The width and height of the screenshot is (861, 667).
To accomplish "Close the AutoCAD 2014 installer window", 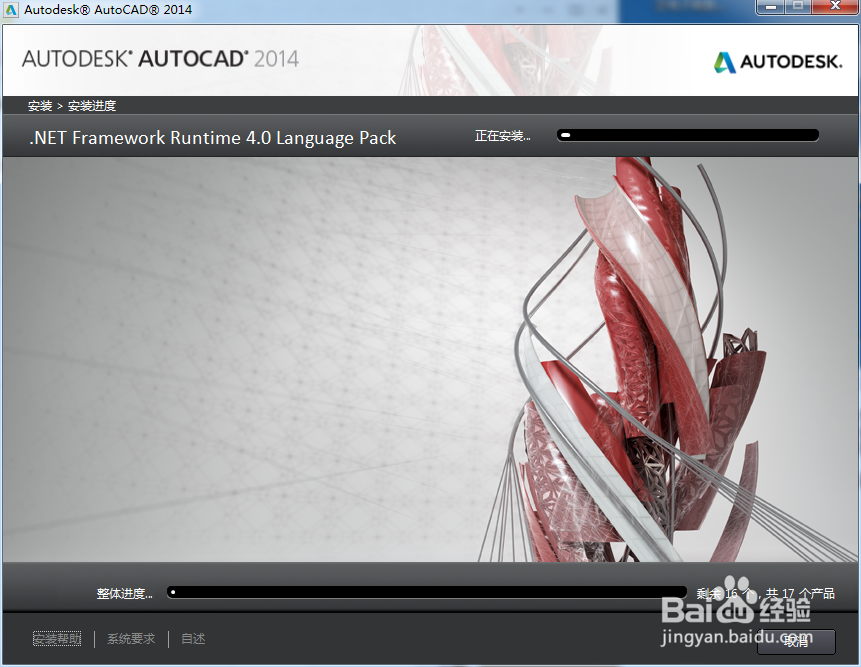I will click(835, 7).
